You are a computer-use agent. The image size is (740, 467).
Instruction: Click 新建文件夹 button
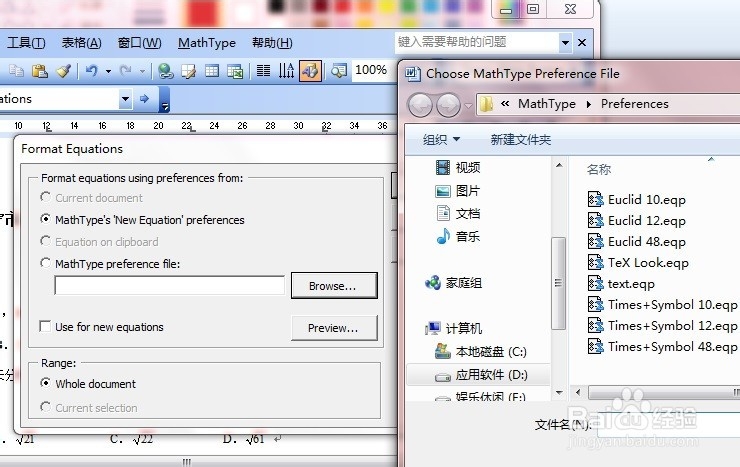(x=521, y=140)
